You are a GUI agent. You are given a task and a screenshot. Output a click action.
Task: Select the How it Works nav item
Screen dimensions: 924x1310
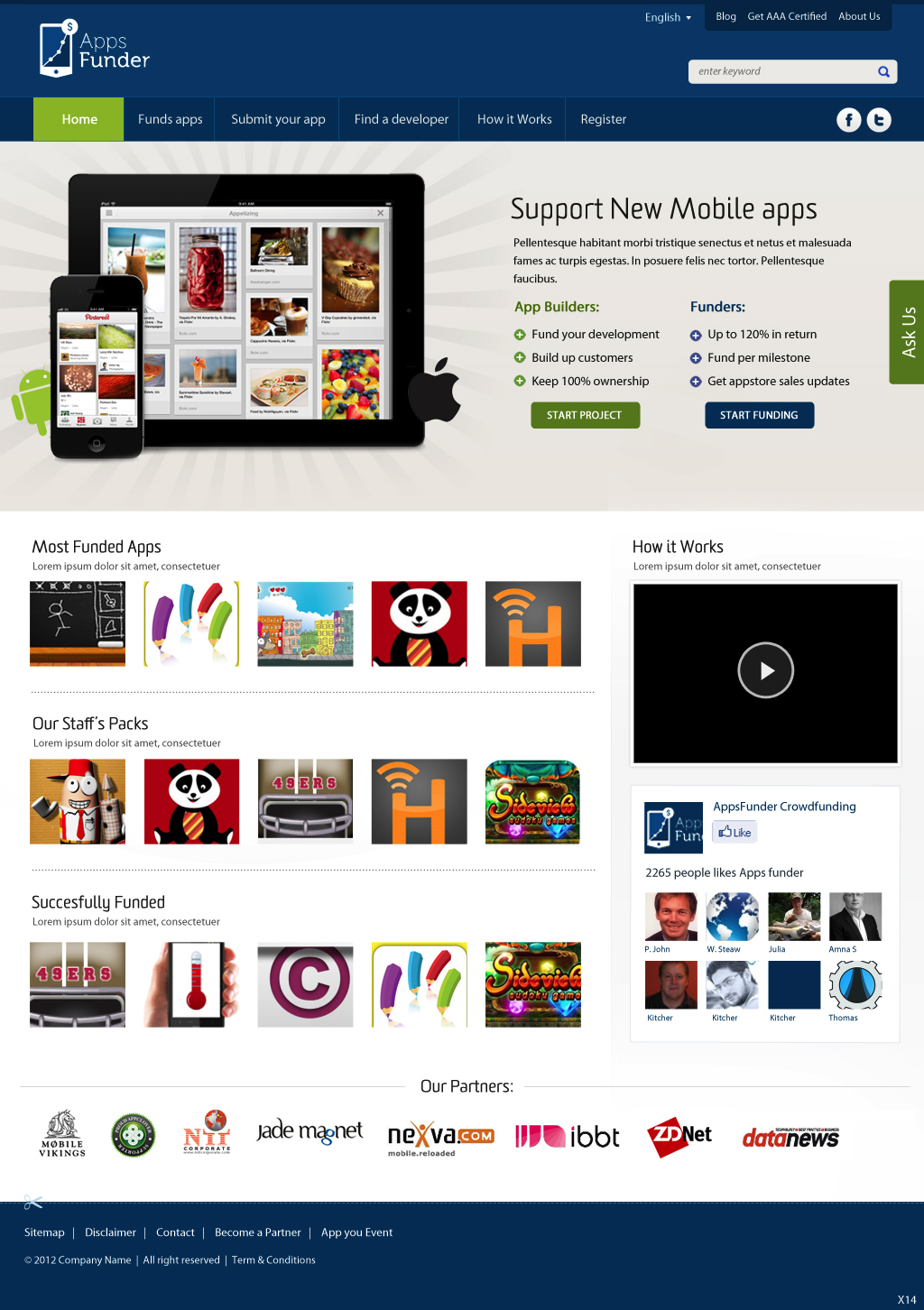click(x=514, y=119)
